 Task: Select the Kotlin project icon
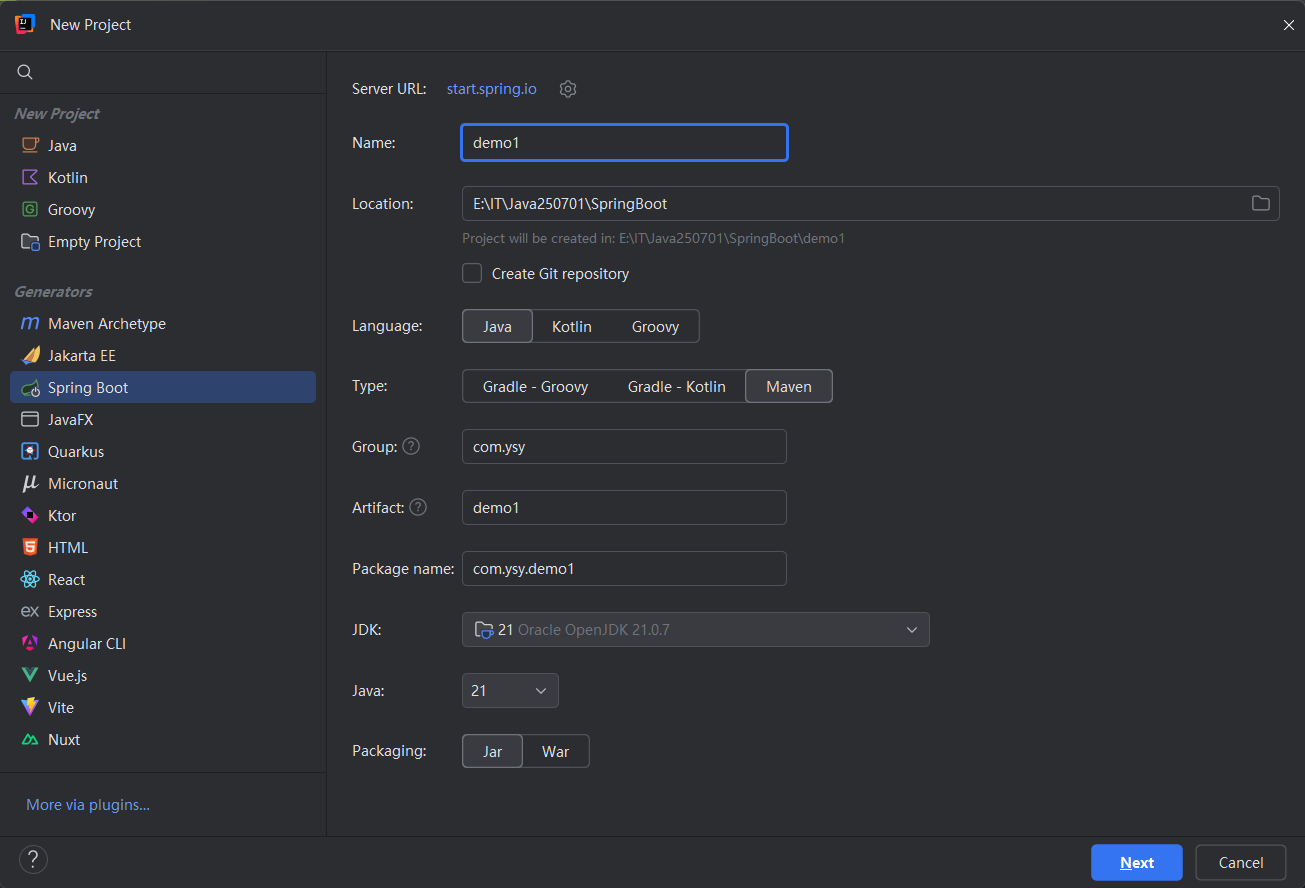pos(30,177)
